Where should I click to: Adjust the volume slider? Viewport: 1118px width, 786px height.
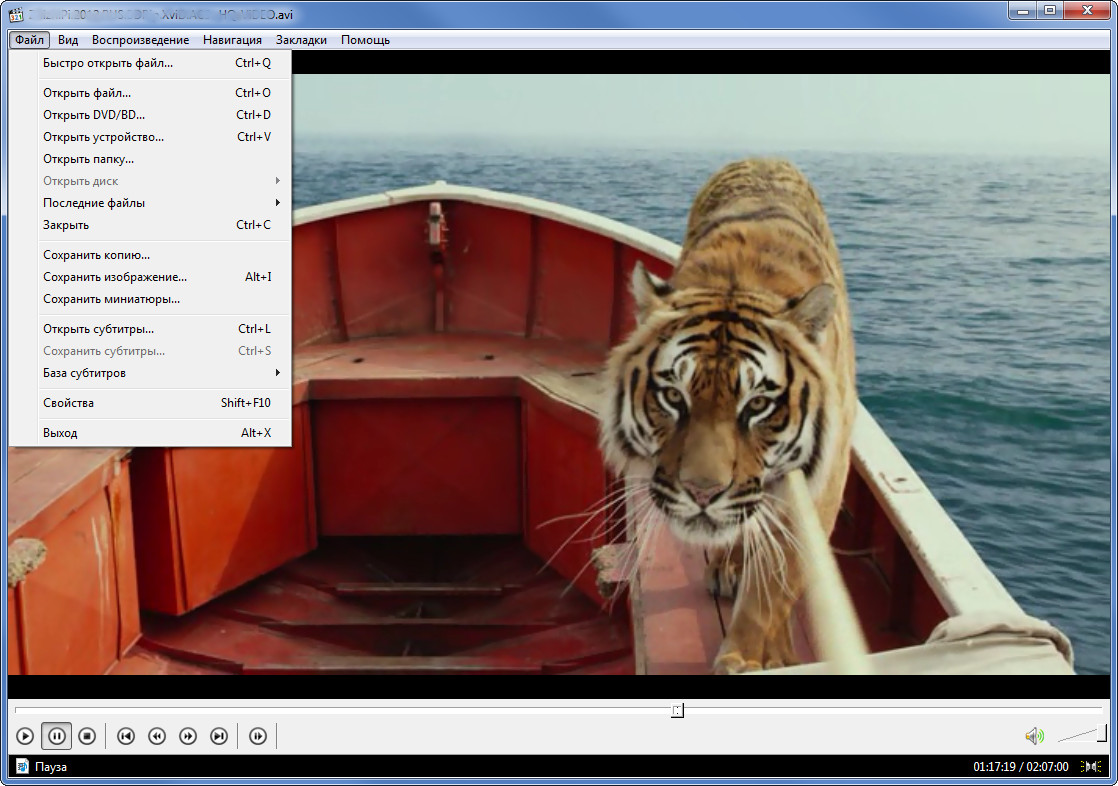(1082, 735)
